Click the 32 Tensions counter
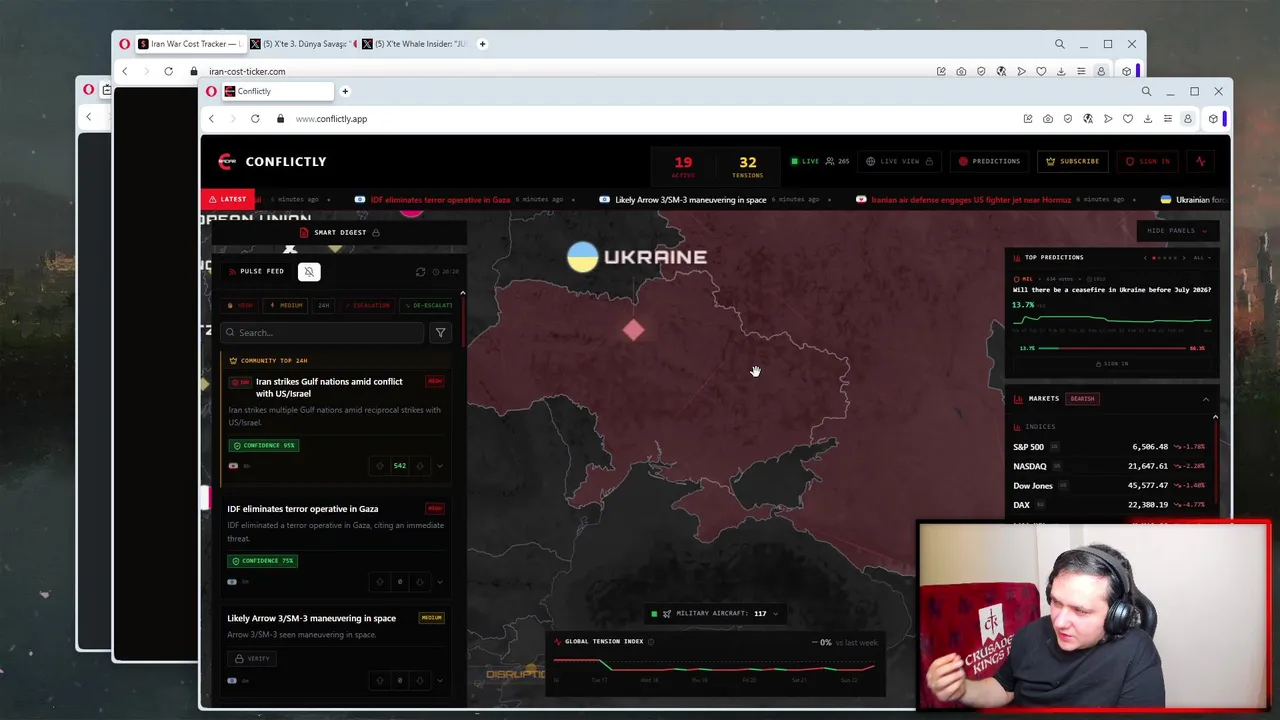Screen dimensions: 1280x720 747,166
